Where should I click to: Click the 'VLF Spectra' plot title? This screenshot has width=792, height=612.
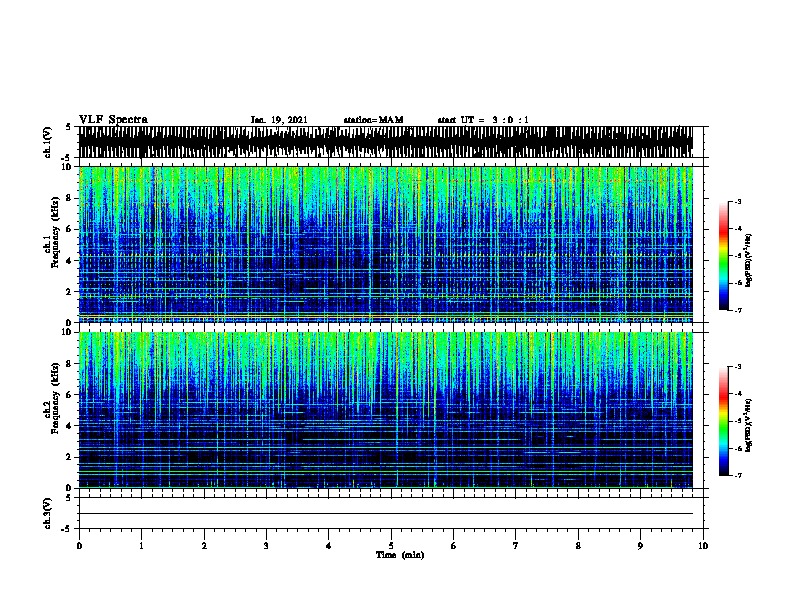coord(113,120)
